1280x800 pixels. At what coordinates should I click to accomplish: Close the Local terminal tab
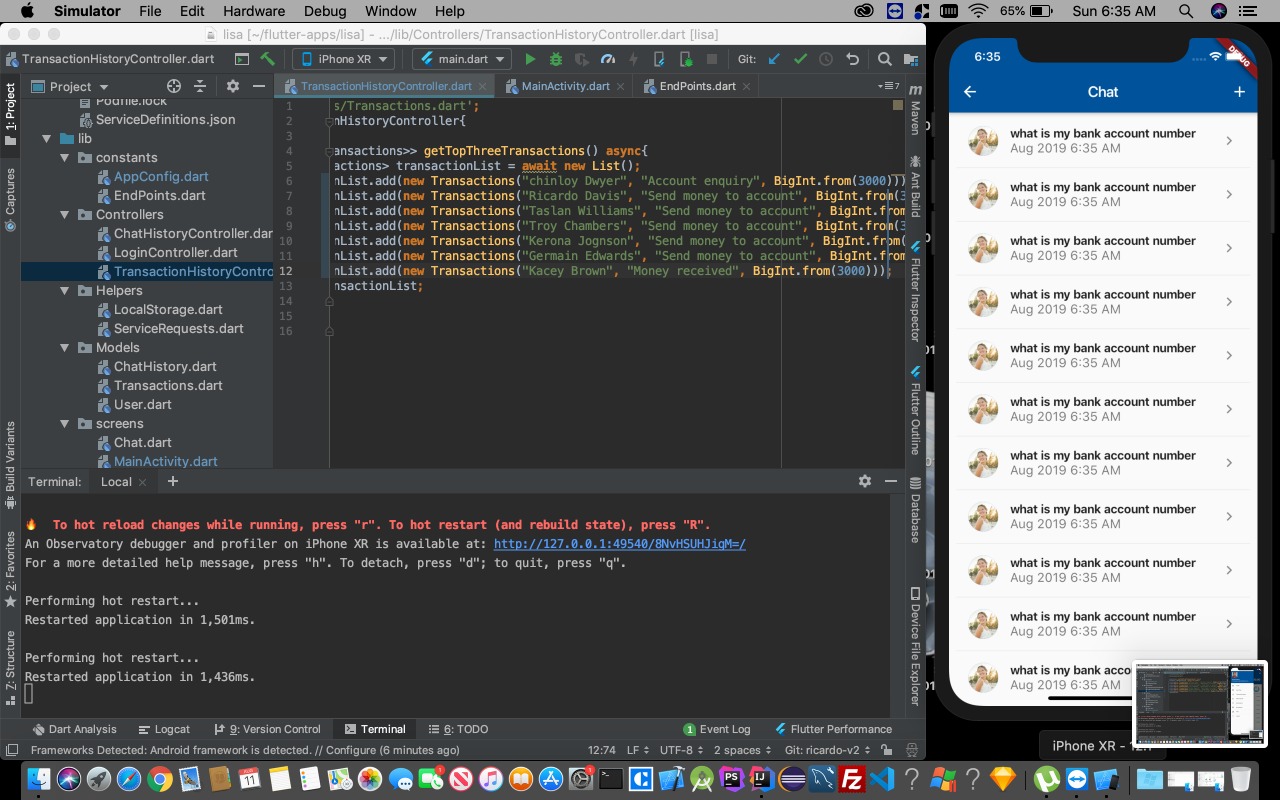143,482
